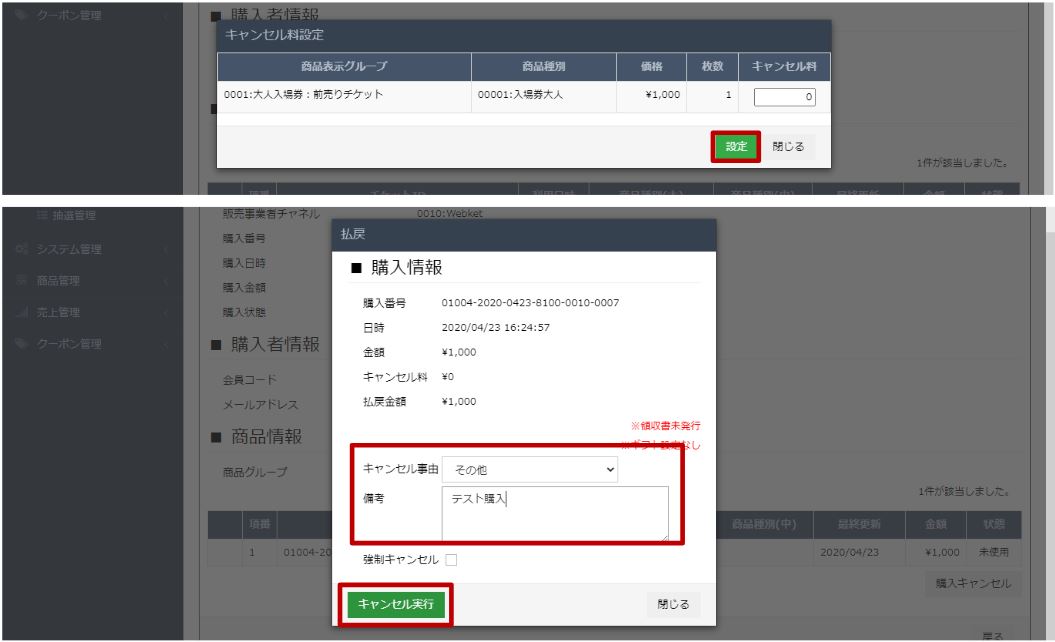
Task: Expand the 売上管理 sidebar chevron
Action: coord(165,313)
